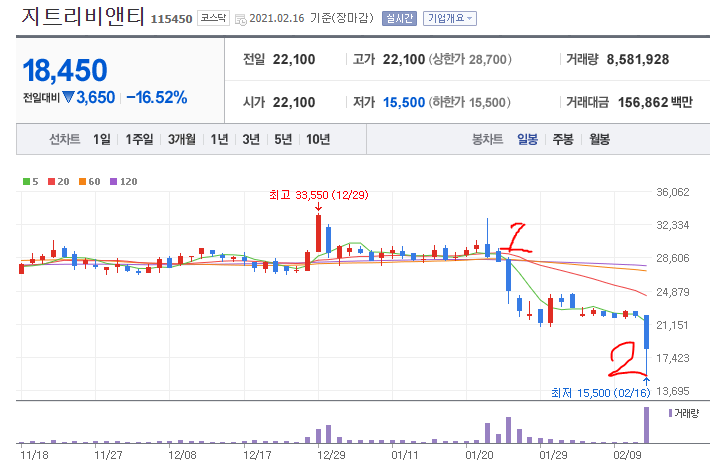Viewport: 710px width, 470px height.
Task: Click the 지트리비앤티 stock name heading
Action: click(83, 16)
